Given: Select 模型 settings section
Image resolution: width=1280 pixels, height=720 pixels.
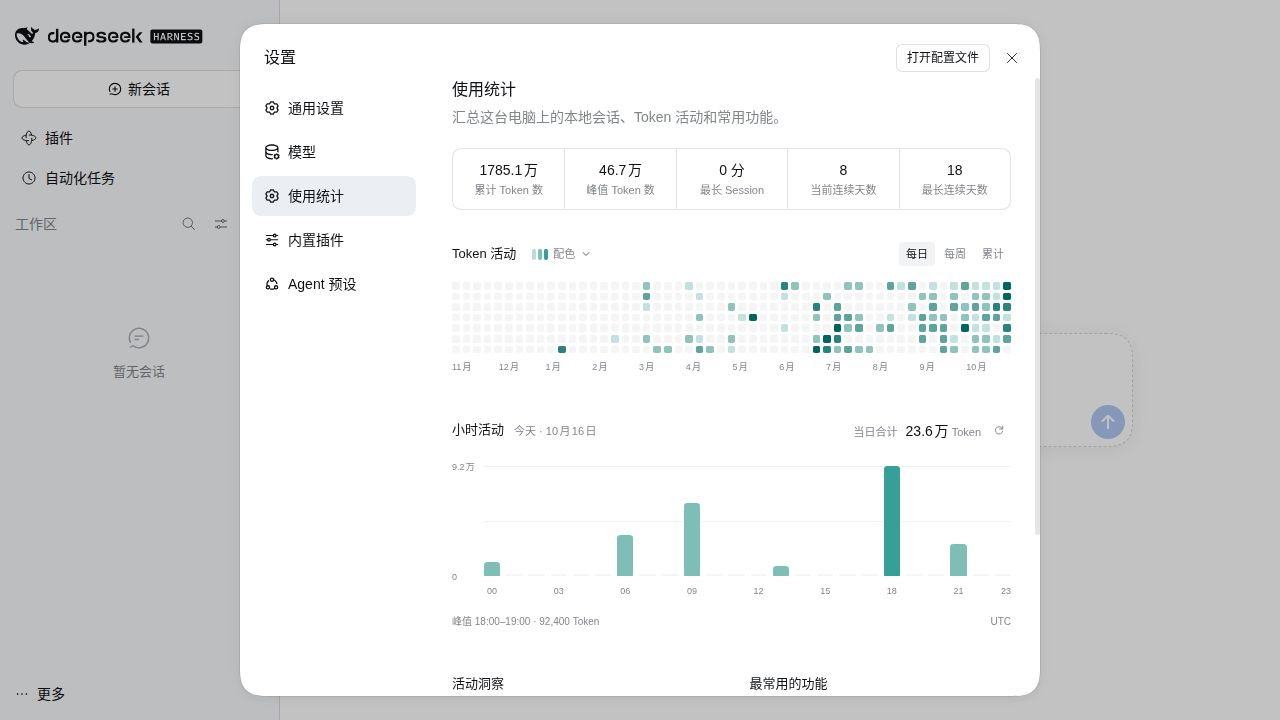Looking at the screenshot, I should click(334, 152).
